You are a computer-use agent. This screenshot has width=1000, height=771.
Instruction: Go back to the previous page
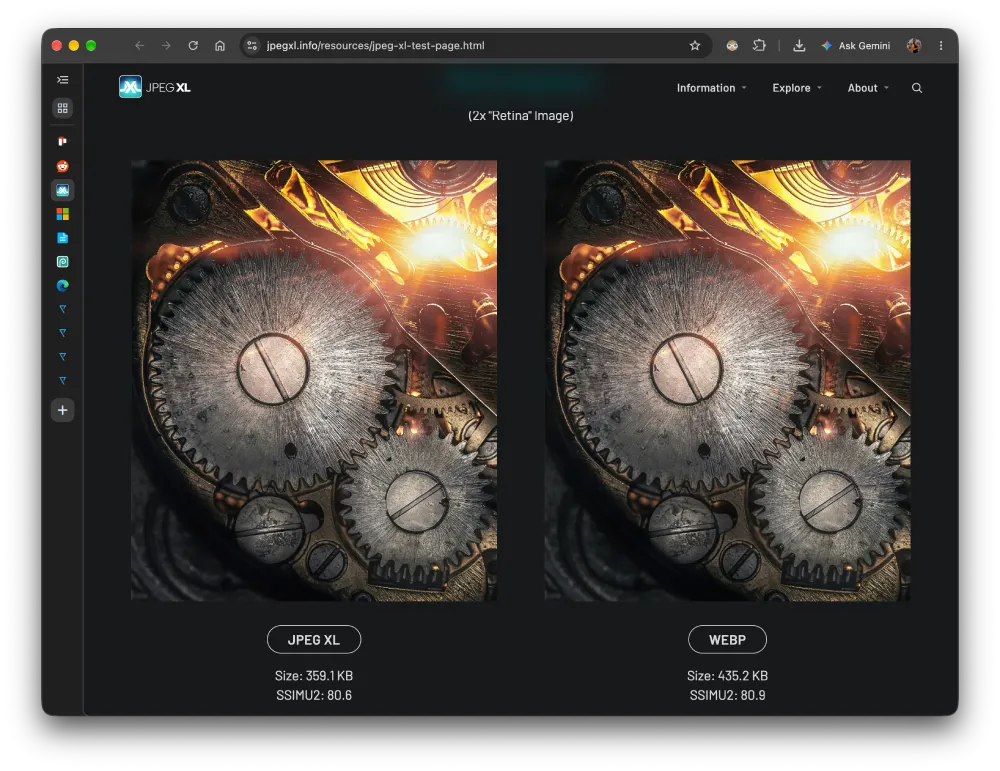[140, 45]
